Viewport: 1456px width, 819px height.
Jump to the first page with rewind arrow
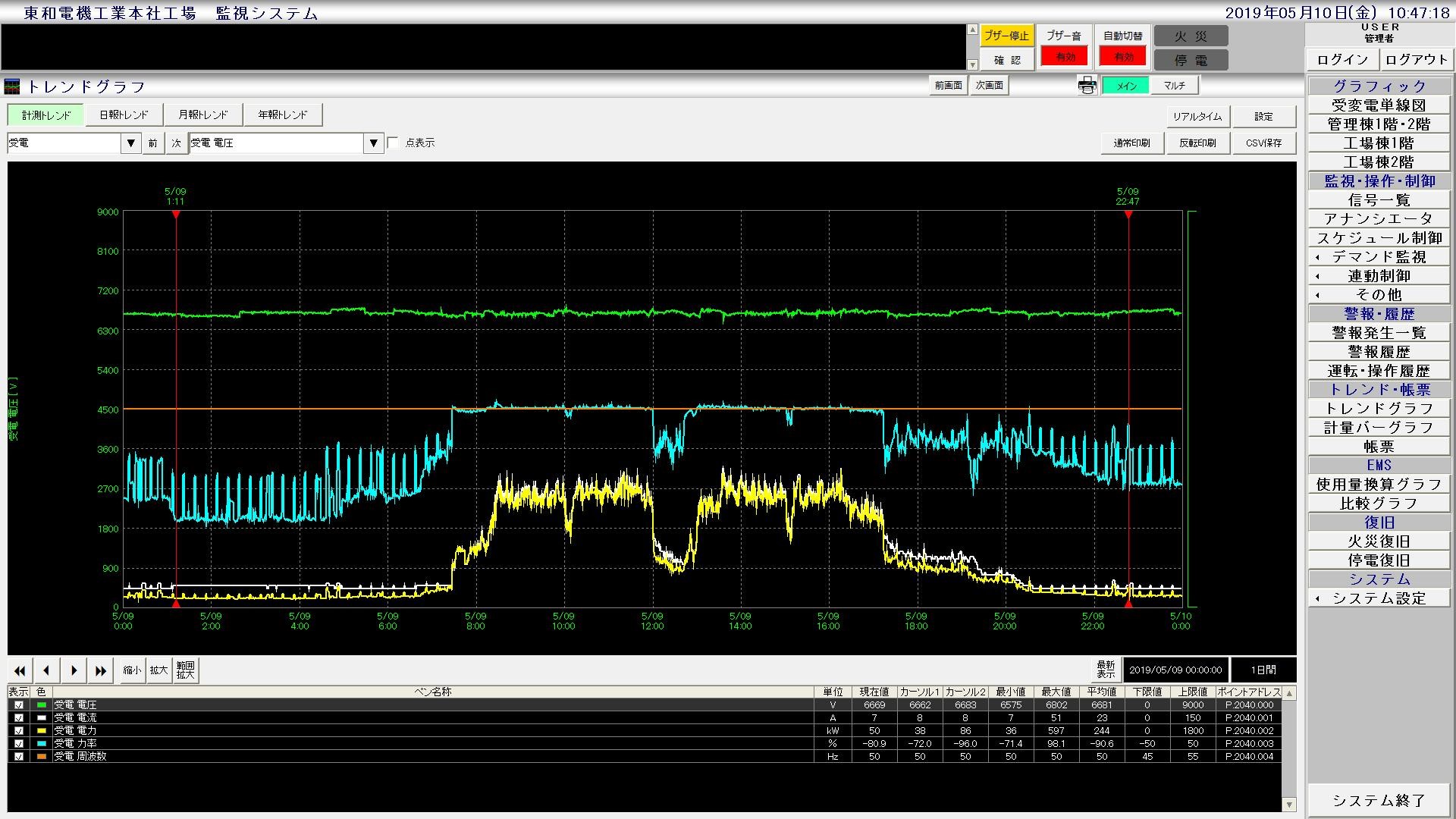coord(20,670)
